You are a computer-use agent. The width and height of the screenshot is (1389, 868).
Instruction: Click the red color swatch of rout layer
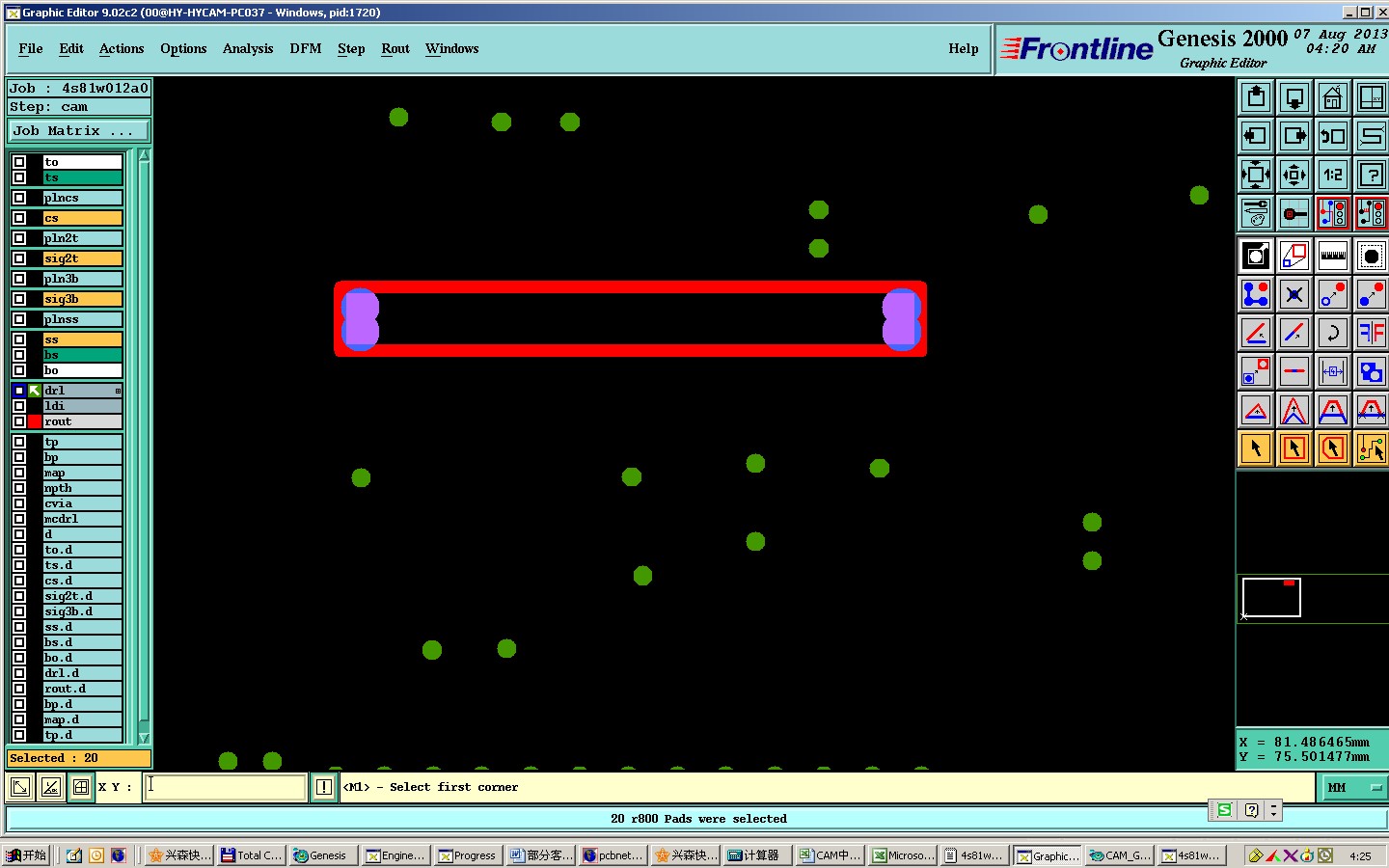point(35,421)
